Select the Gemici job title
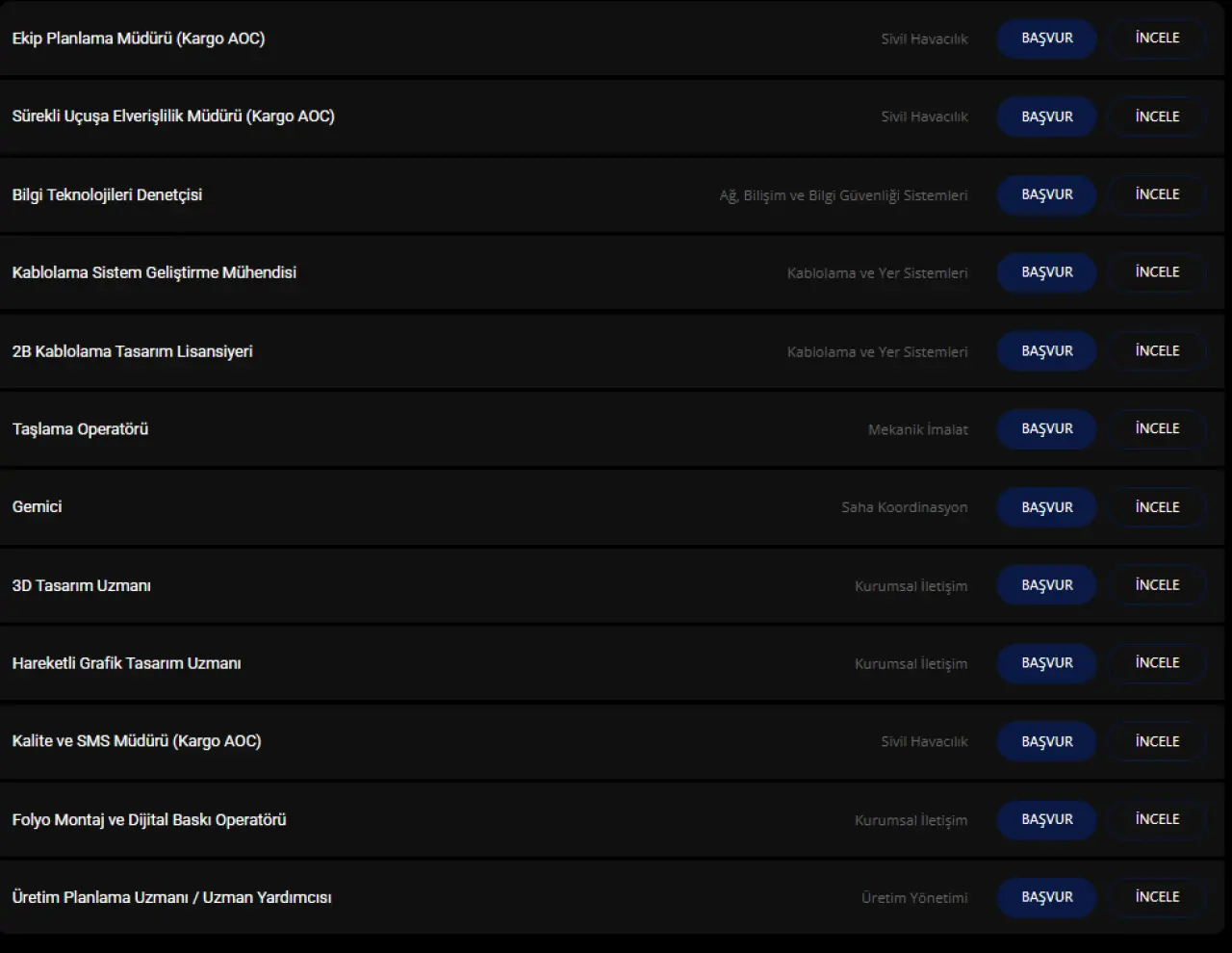The width and height of the screenshot is (1232, 953). (37, 506)
